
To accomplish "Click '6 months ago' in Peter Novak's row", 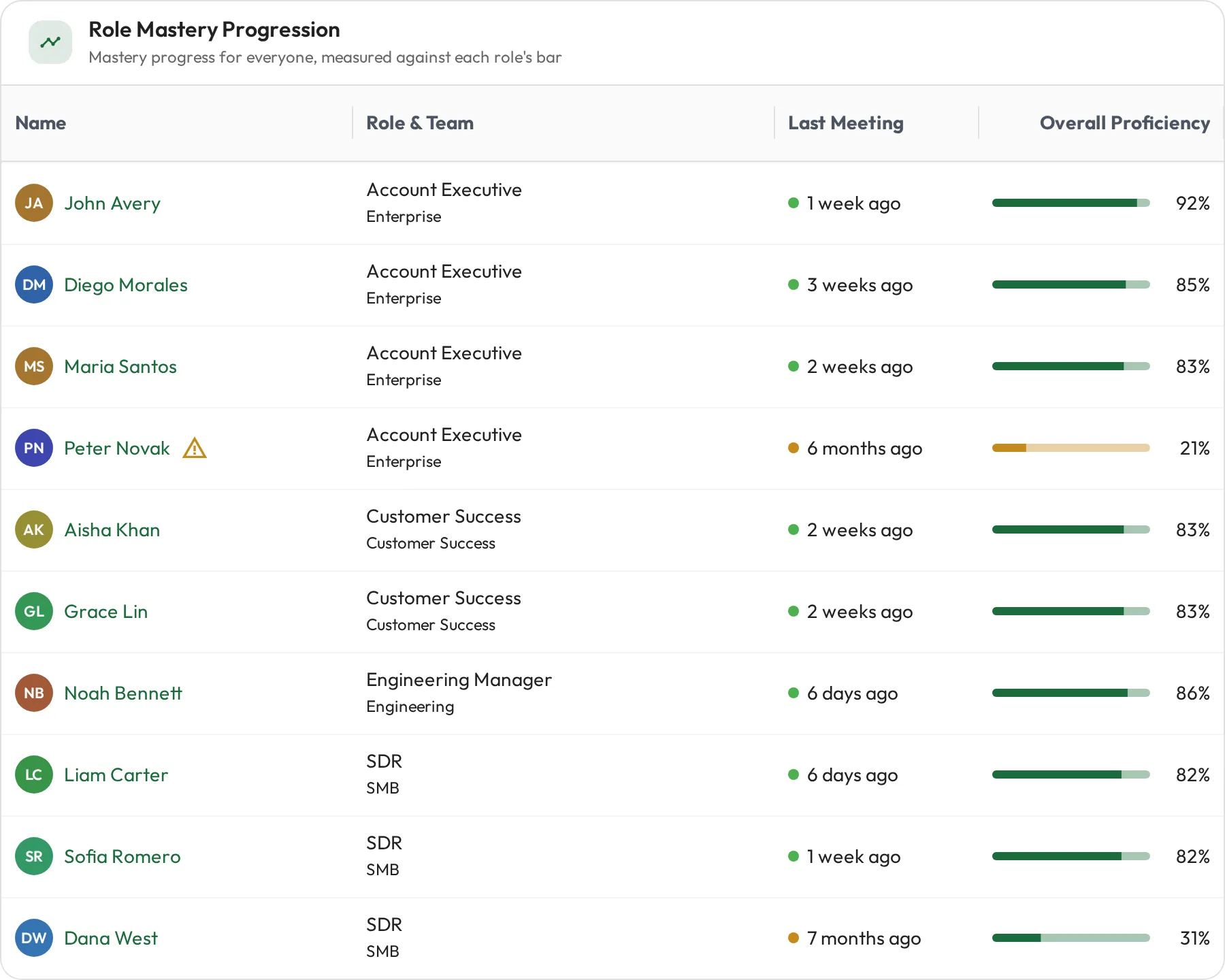I will pos(864,448).
